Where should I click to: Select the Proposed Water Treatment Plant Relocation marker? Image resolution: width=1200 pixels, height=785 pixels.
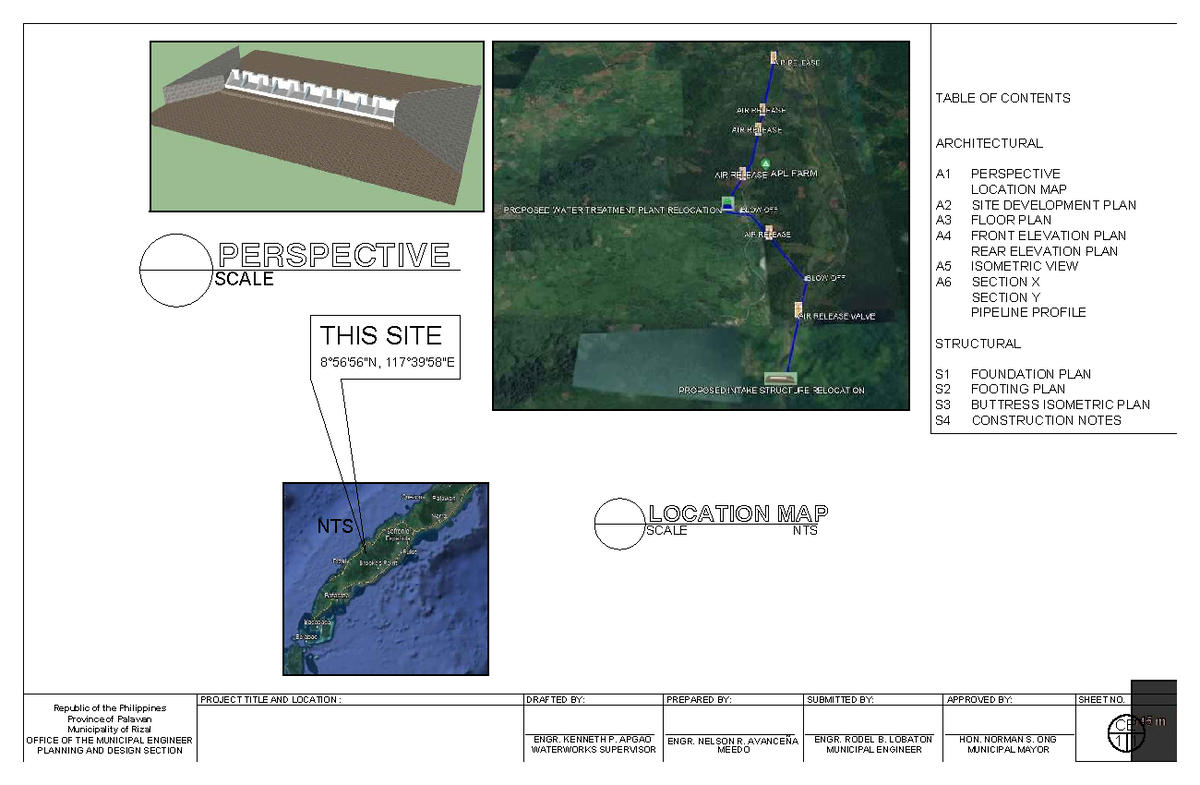click(x=726, y=202)
